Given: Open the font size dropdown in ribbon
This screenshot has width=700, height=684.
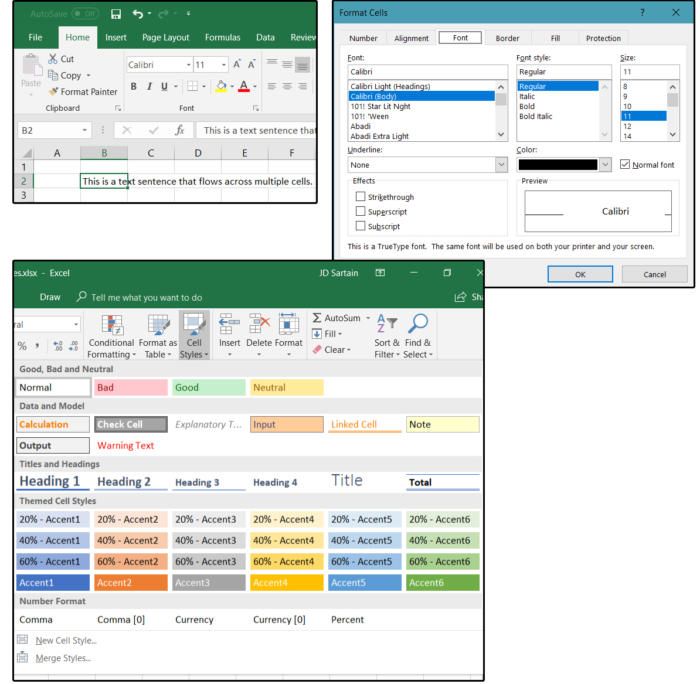Looking at the screenshot, I should pos(224,65).
